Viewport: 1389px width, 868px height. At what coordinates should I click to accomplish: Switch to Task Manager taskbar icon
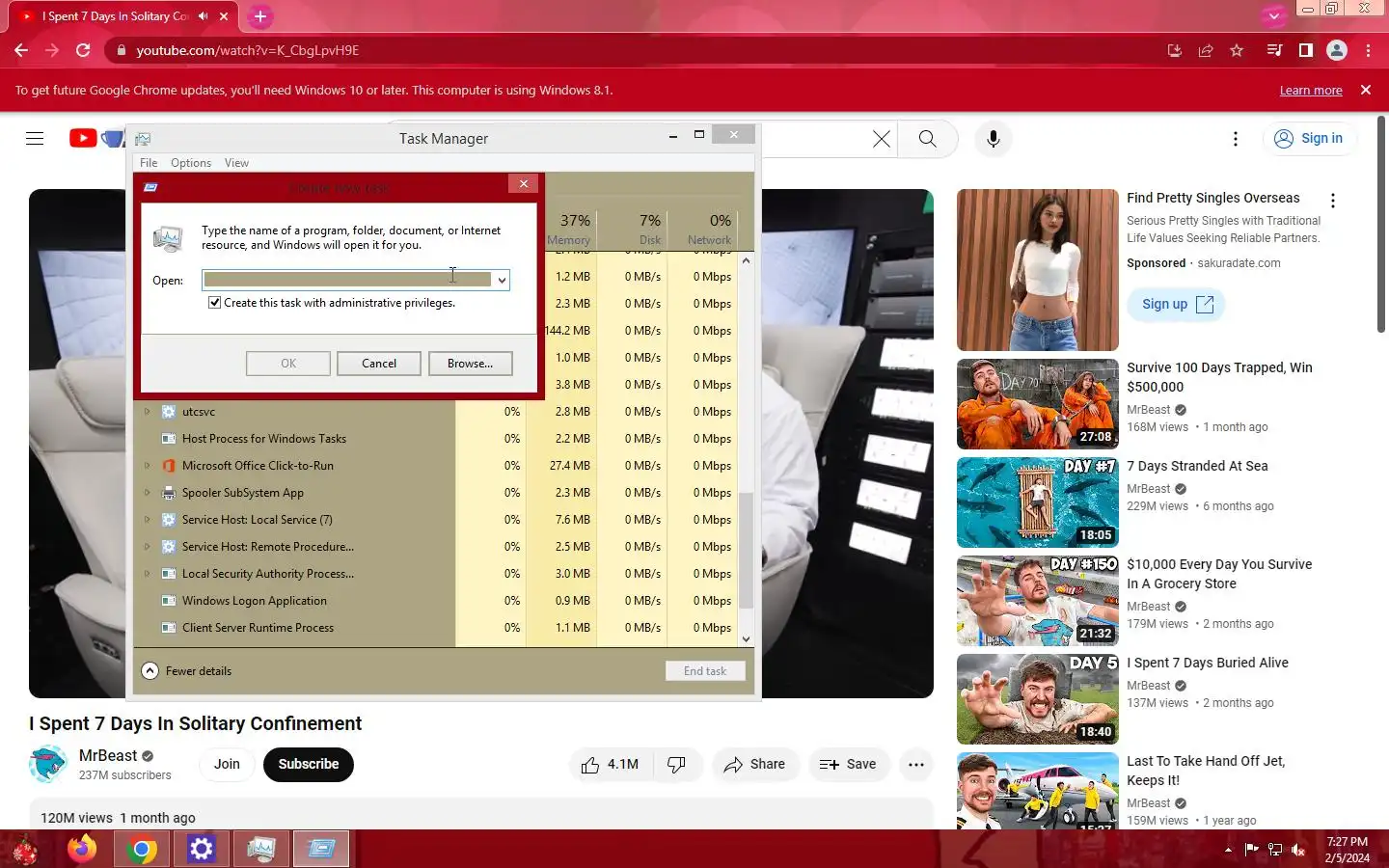(x=260, y=849)
